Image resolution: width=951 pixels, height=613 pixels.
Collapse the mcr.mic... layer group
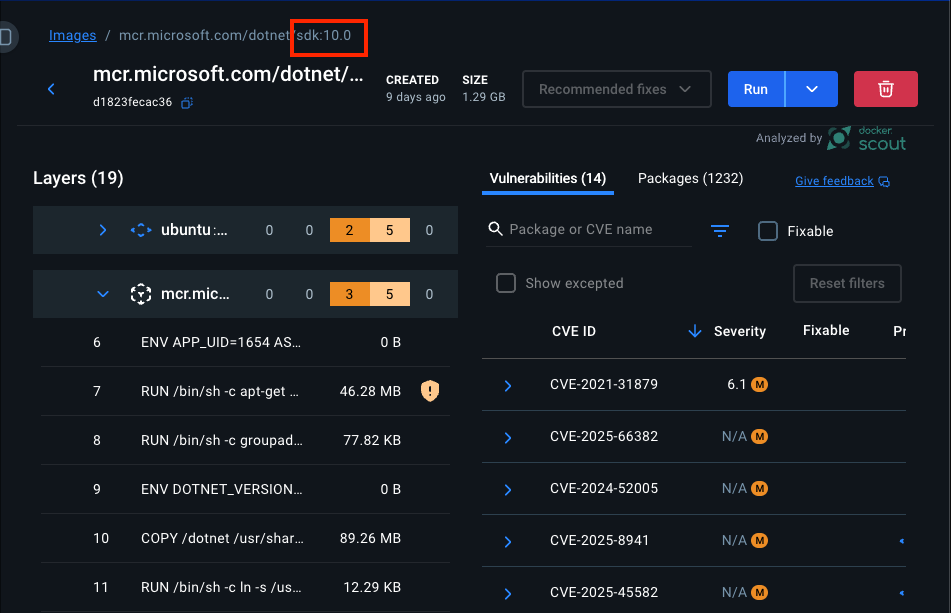pyautogui.click(x=102, y=294)
